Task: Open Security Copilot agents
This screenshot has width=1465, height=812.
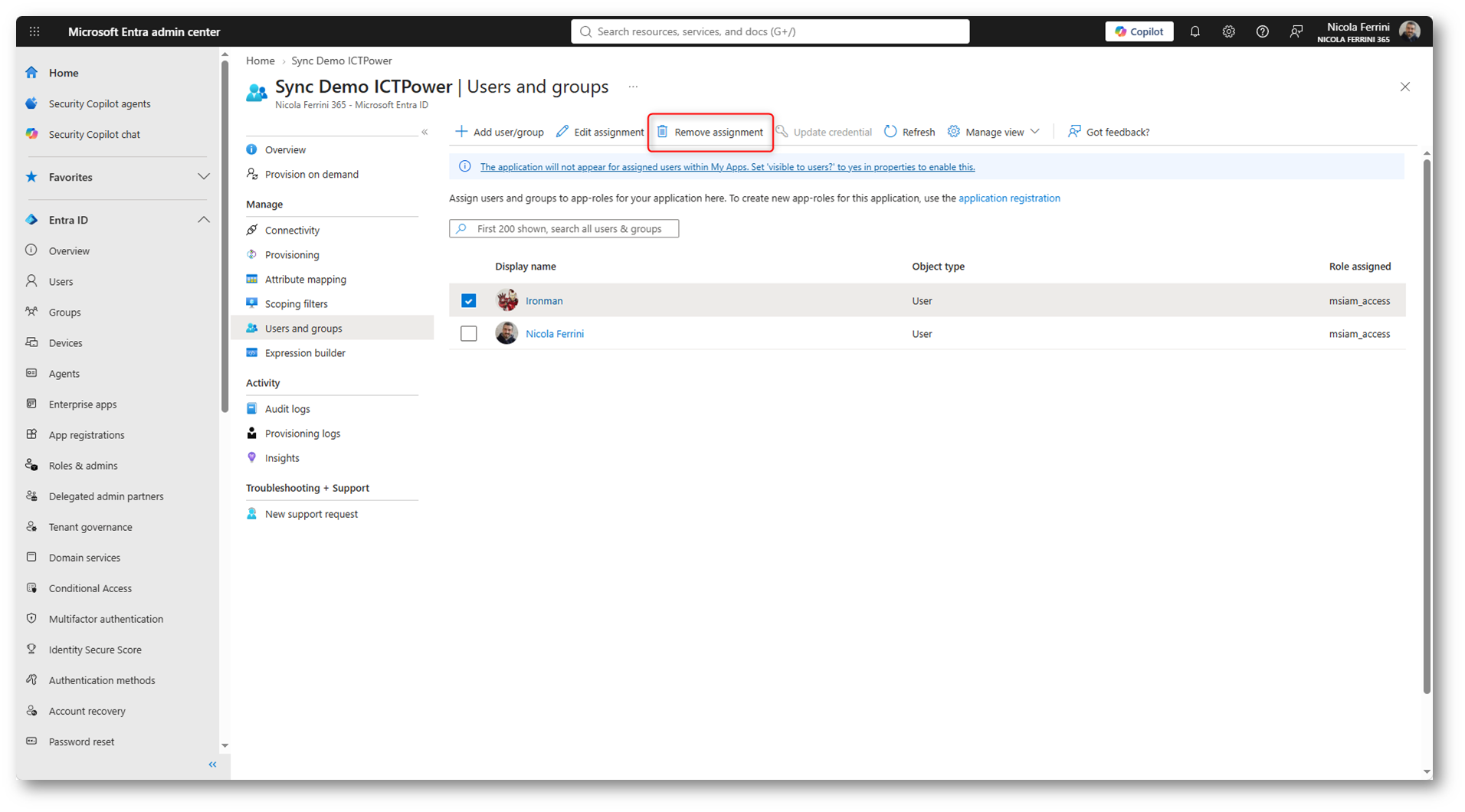Action: 100,103
